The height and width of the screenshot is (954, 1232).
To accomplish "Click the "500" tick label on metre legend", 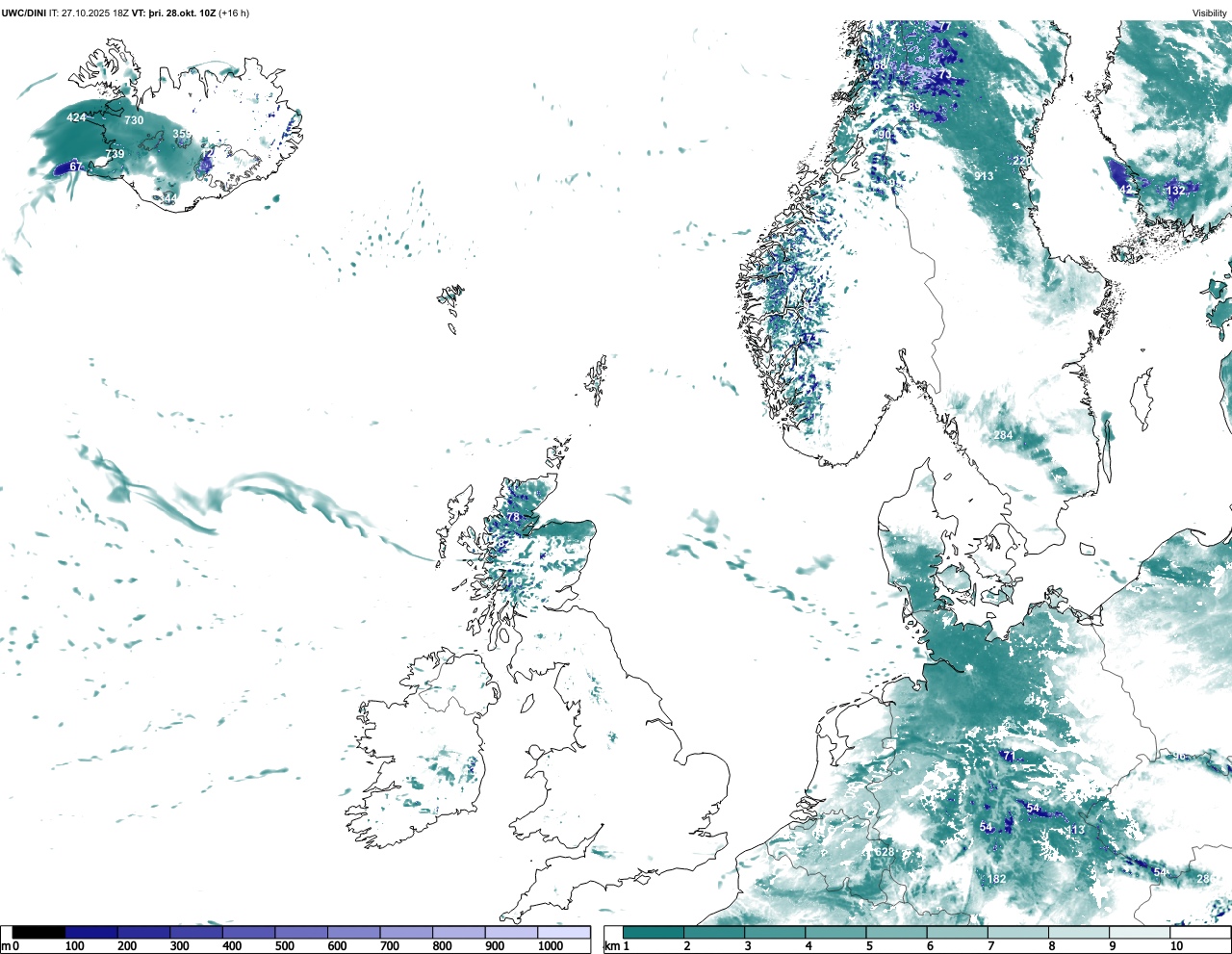I will click(x=285, y=946).
